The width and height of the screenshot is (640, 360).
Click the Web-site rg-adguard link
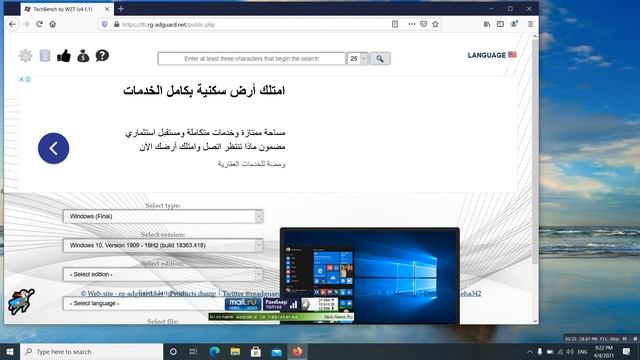pyautogui.click(x=122, y=293)
